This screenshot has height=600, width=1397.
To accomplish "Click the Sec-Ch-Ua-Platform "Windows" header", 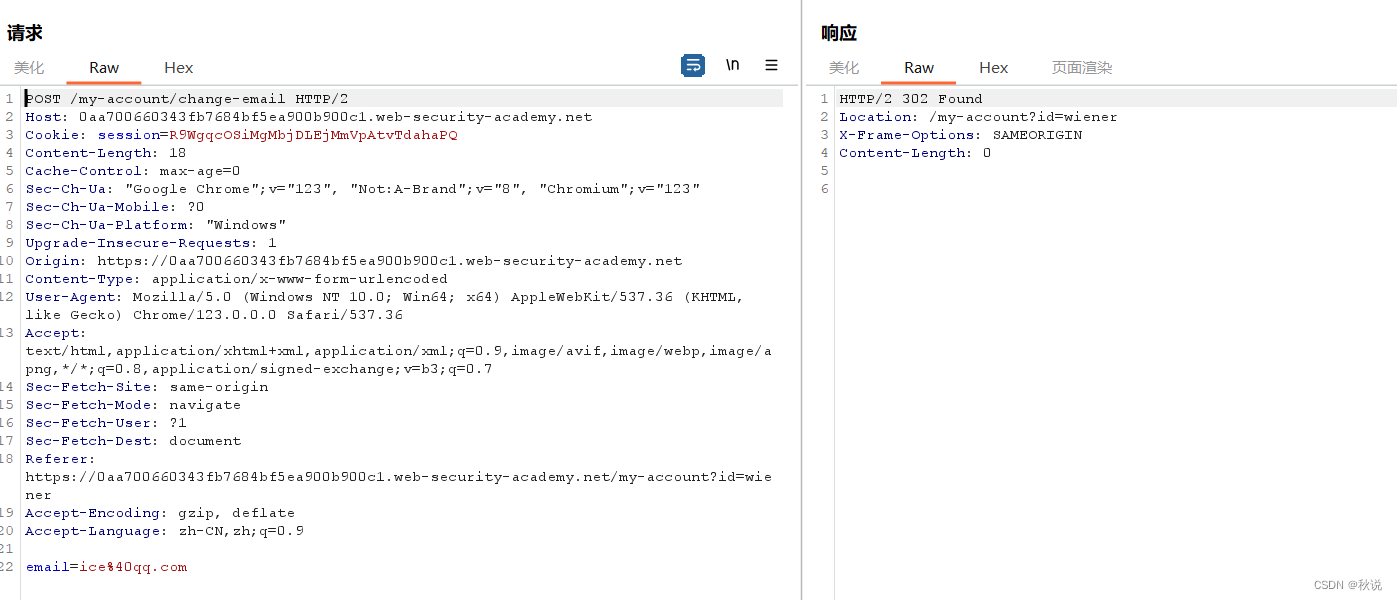I will tap(155, 225).
